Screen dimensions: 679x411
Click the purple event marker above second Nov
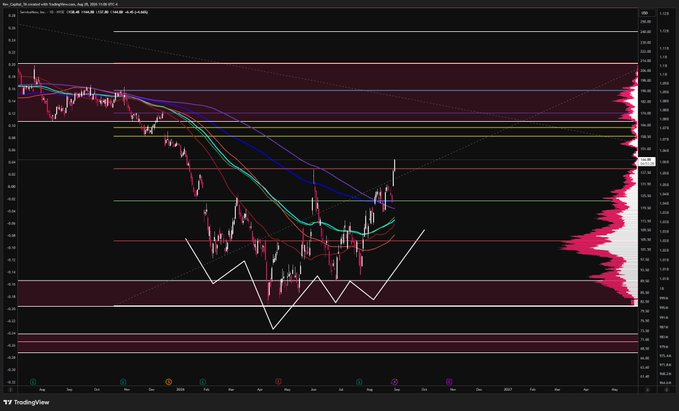pyautogui.click(x=449, y=382)
